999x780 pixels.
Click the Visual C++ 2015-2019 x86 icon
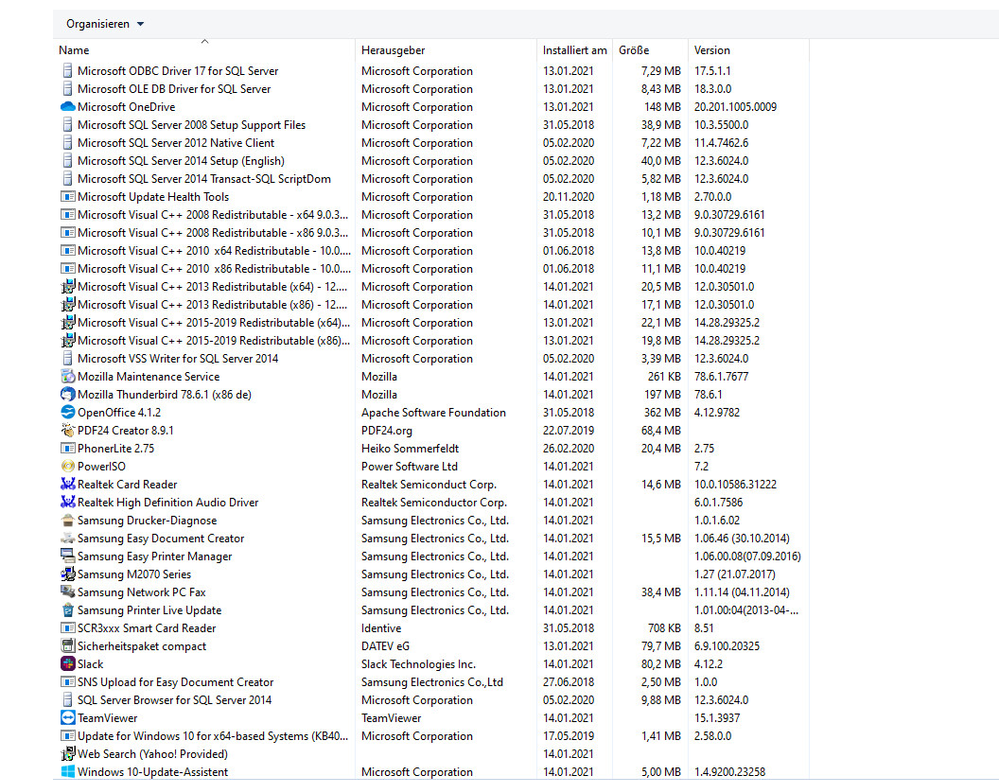coord(68,341)
